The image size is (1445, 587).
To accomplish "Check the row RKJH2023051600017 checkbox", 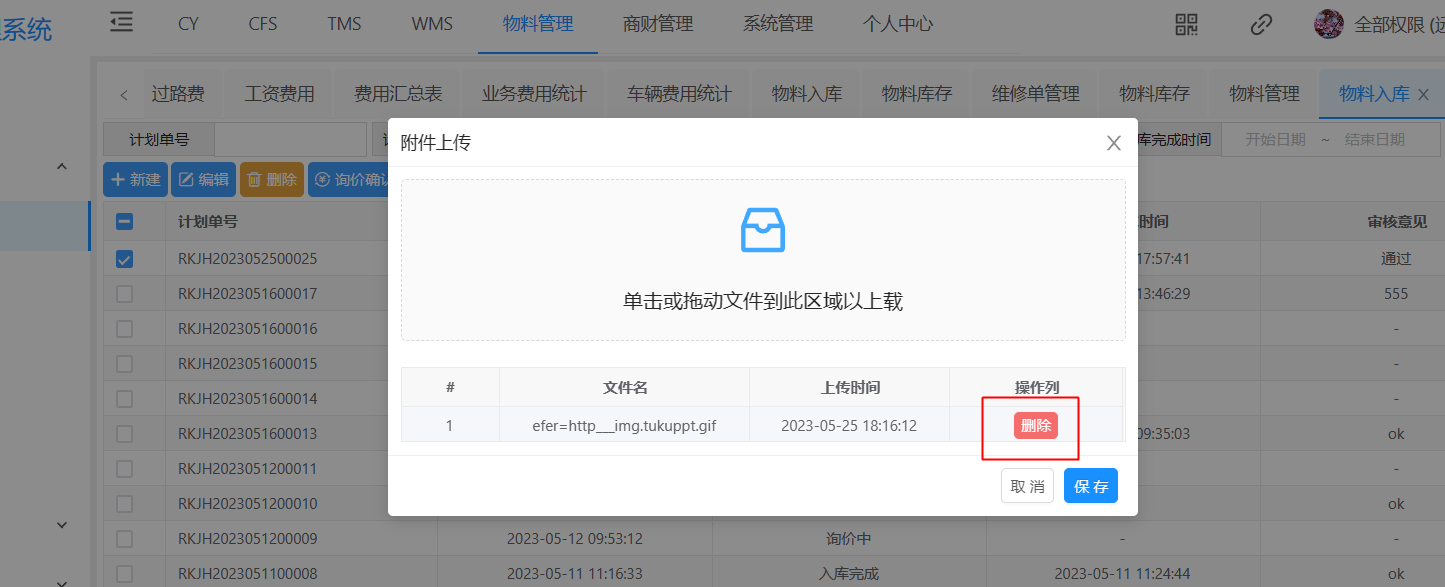I will 125,294.
